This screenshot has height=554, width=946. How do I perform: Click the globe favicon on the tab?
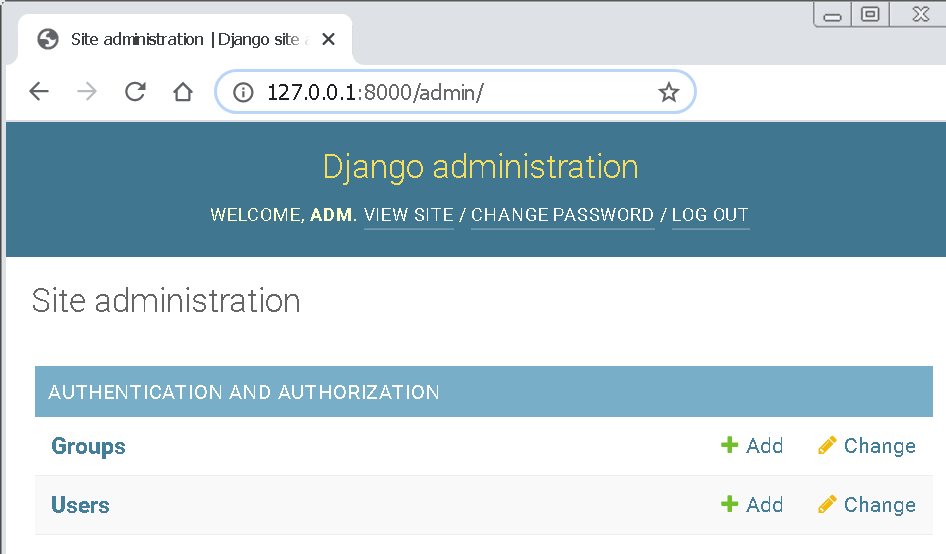coord(48,39)
